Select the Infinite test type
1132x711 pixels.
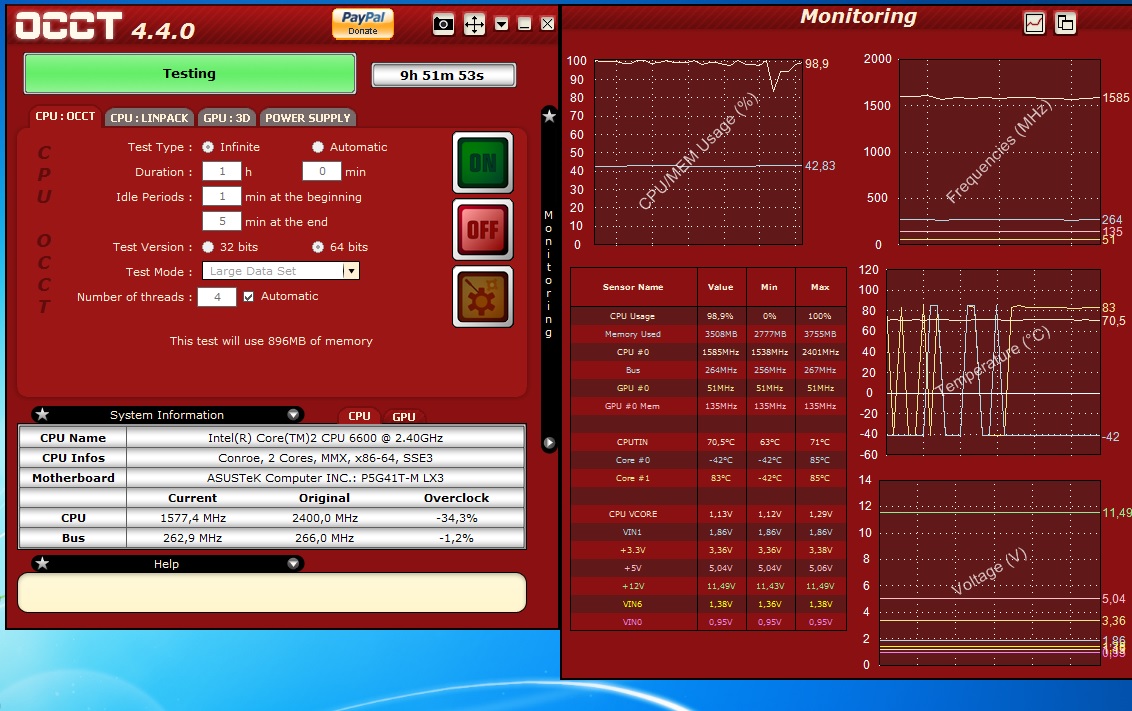(208, 147)
